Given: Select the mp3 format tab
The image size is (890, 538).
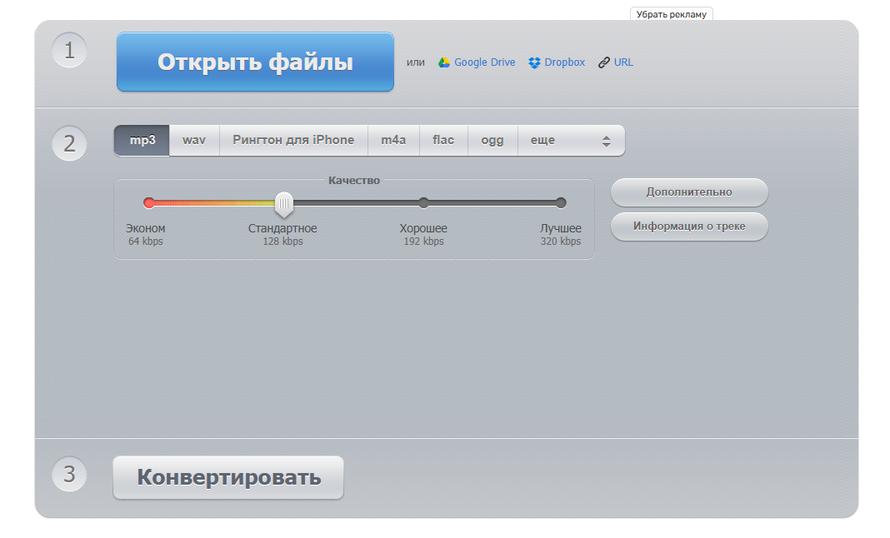Looking at the screenshot, I should tap(142, 140).
